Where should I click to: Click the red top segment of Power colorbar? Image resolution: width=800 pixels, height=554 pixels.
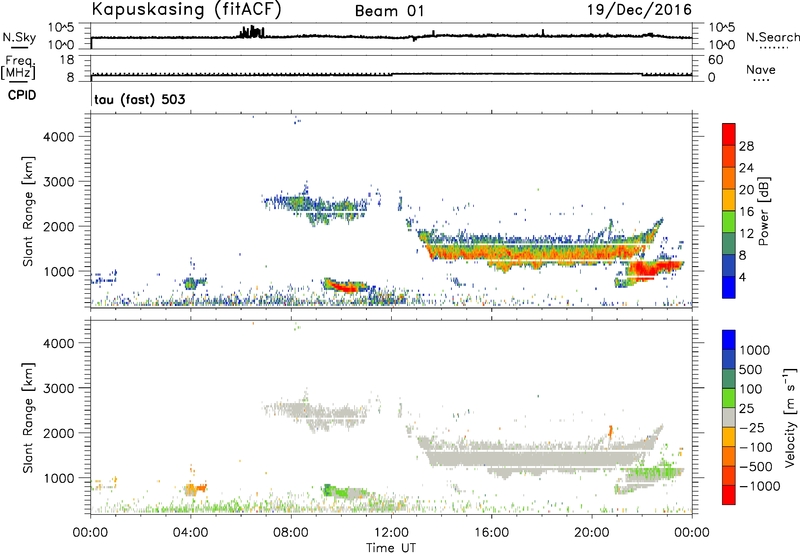pos(729,134)
